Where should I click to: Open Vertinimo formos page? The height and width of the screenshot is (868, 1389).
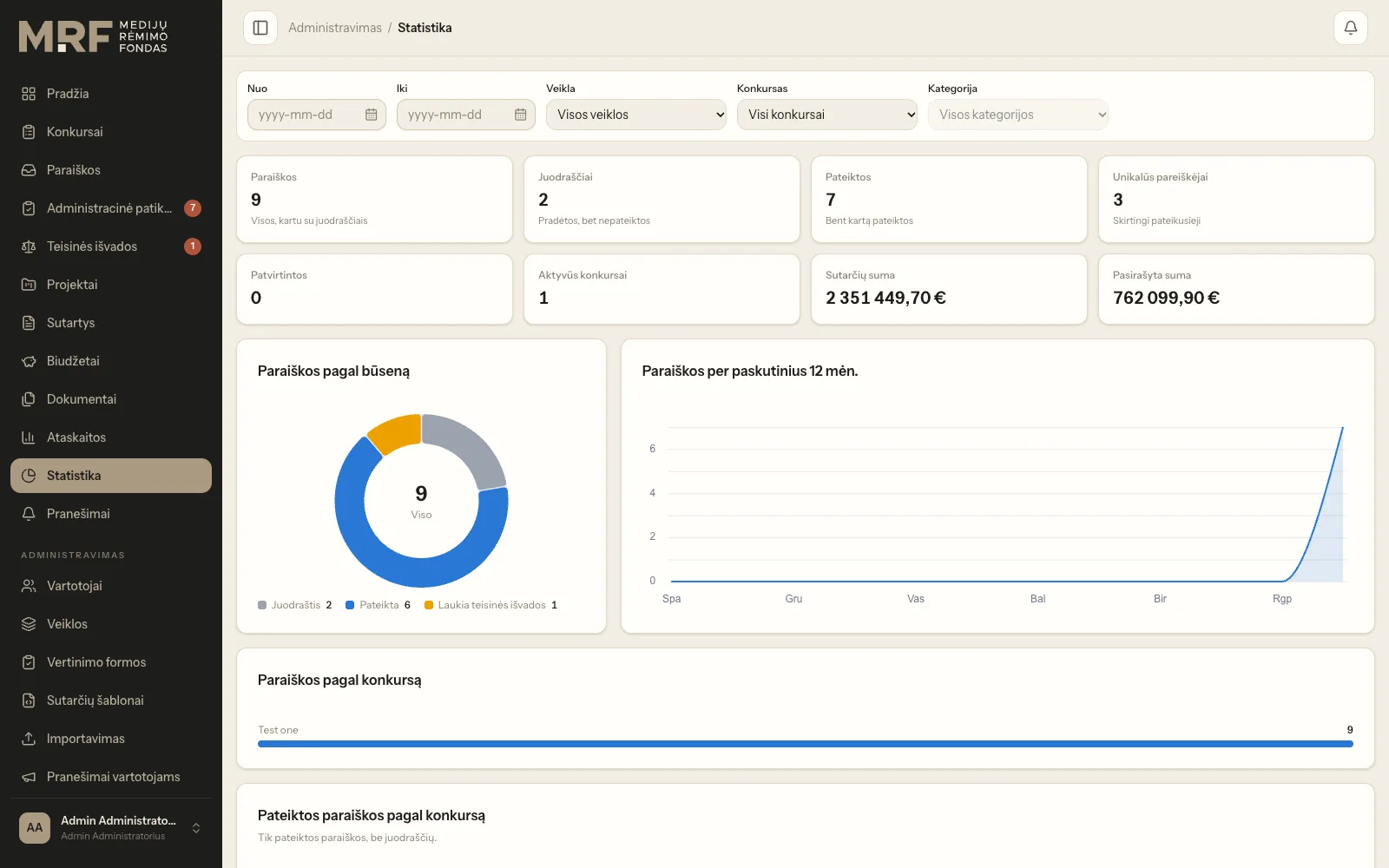click(111, 662)
